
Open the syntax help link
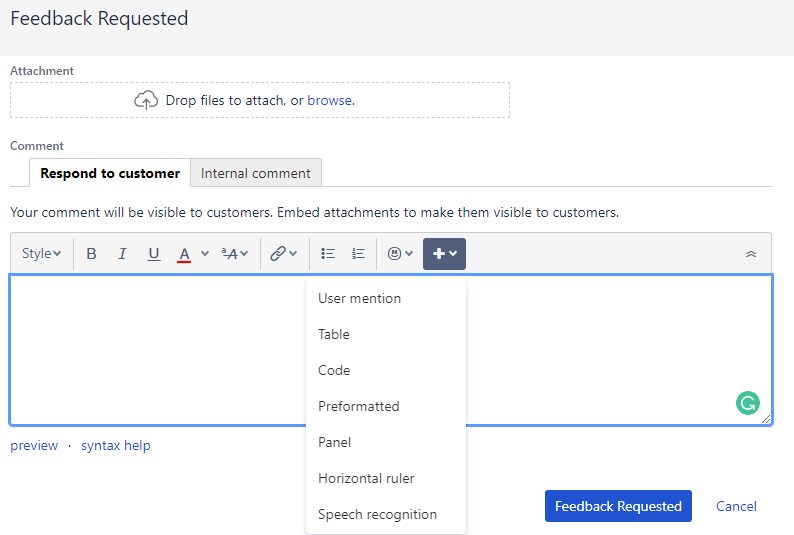click(x=116, y=445)
